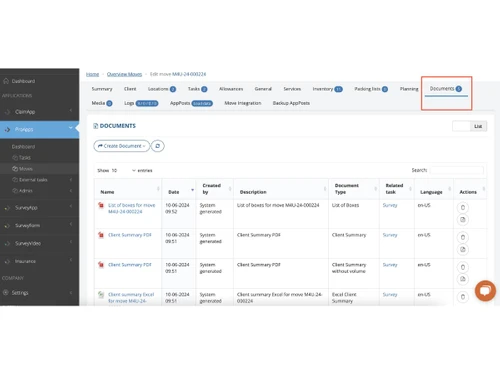Click upper action icon in Client Summary without volume row
This screenshot has height=375, width=500.
[463, 267]
